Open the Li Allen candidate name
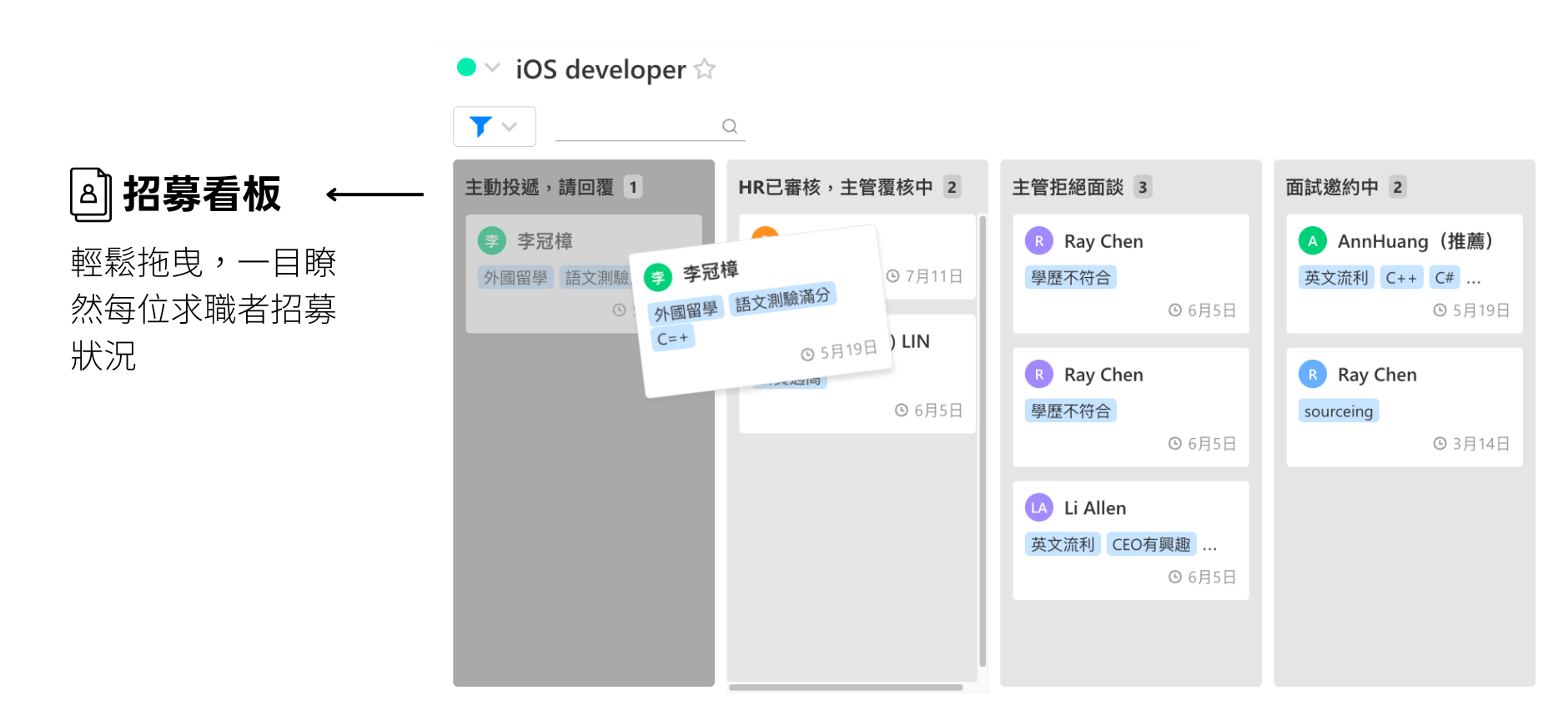This screenshot has height=701, width=1568. tap(1095, 507)
